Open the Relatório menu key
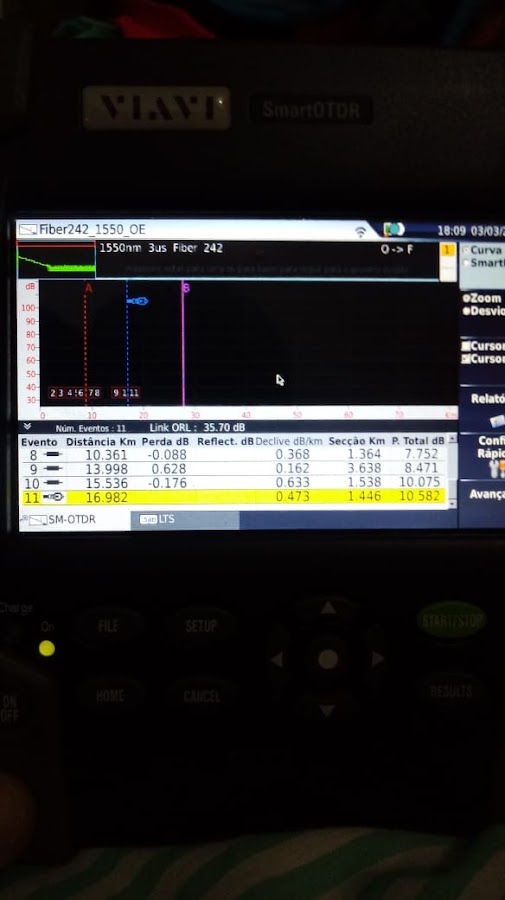Viewport: 505px width, 900px height. pos(483,409)
